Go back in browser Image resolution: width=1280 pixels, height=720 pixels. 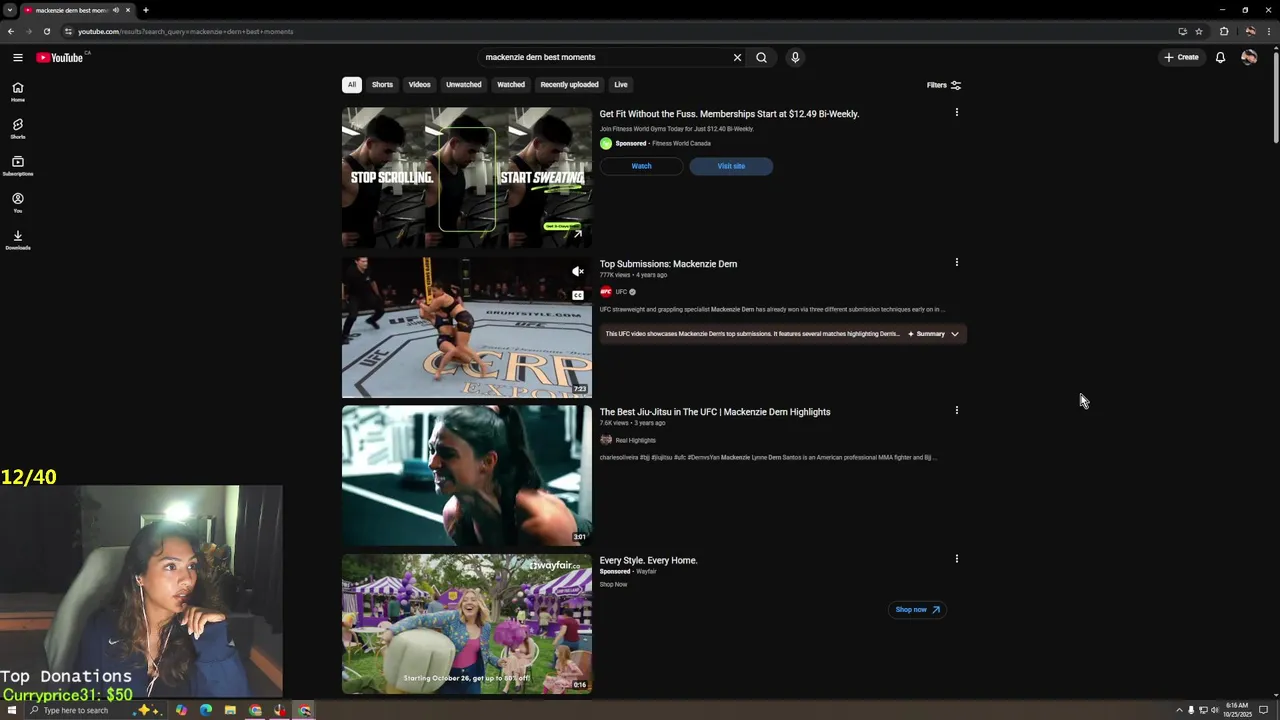click(11, 31)
